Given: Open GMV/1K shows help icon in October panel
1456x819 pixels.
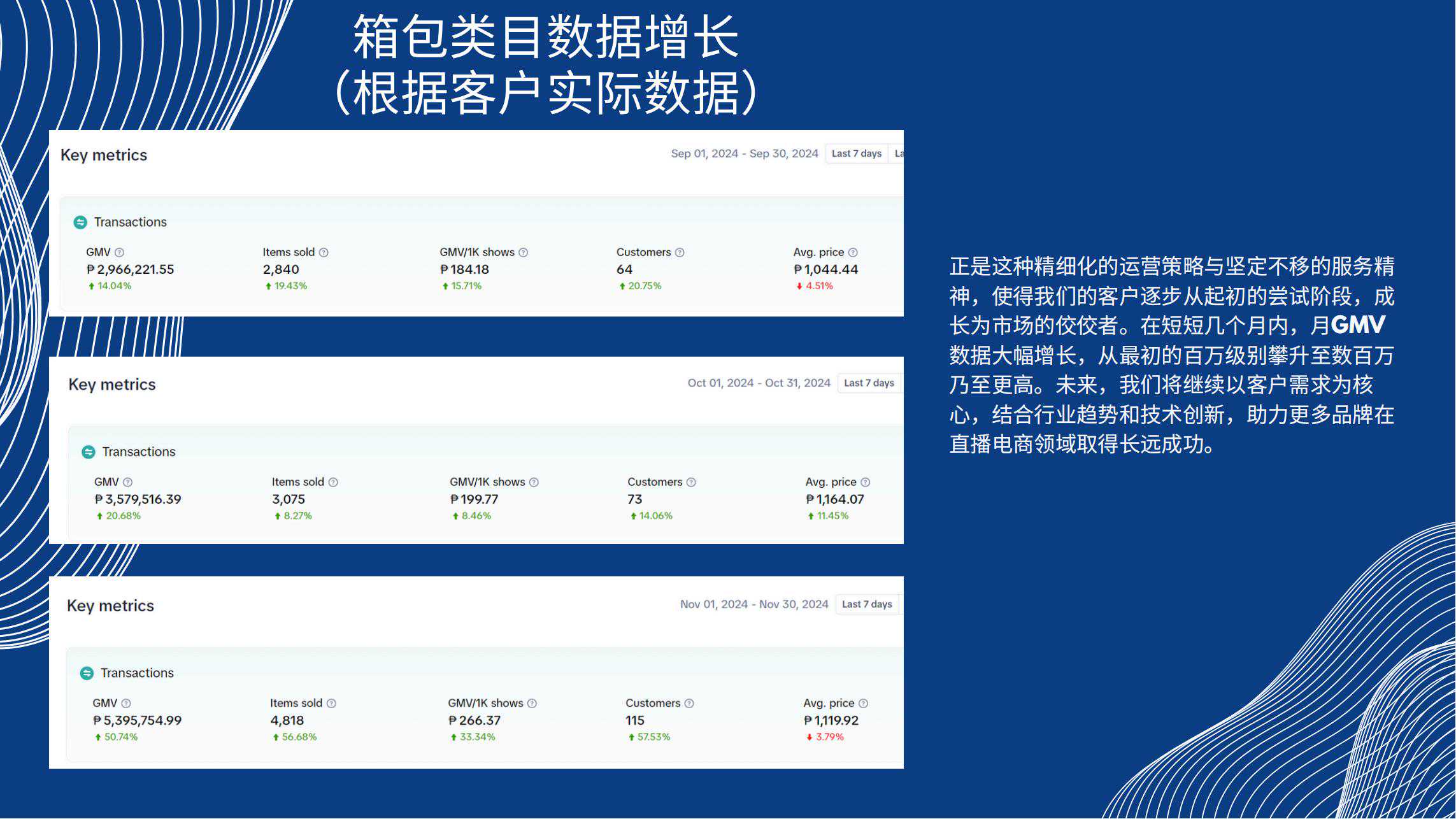Looking at the screenshot, I should point(534,483).
